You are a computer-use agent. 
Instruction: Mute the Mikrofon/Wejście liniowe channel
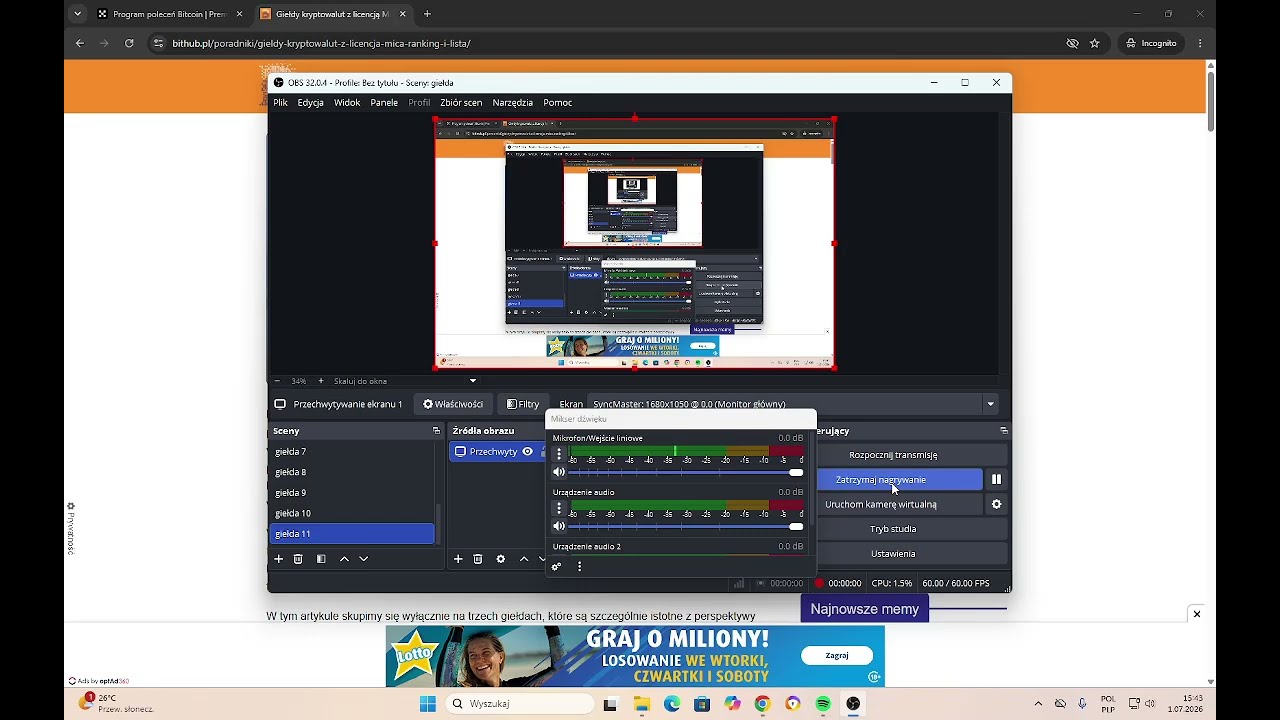tap(559, 472)
